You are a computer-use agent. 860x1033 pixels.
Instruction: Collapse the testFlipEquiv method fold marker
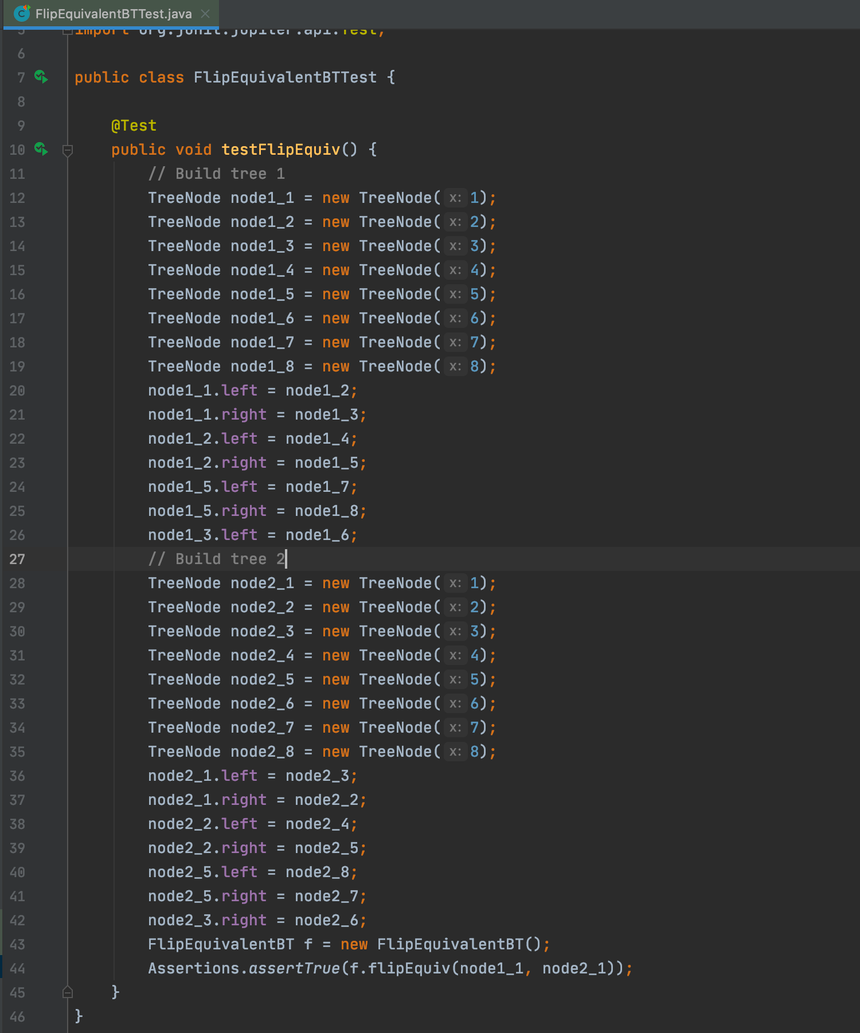(68, 150)
